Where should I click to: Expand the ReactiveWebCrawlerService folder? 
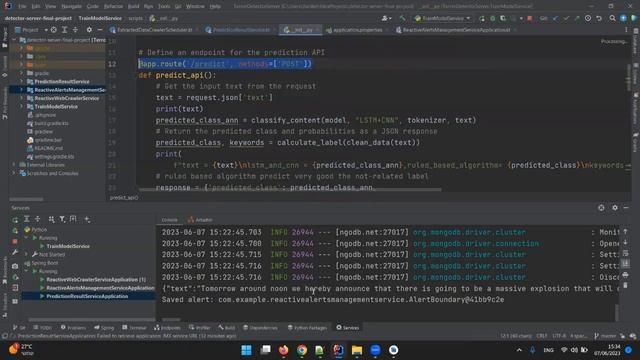point(22,98)
